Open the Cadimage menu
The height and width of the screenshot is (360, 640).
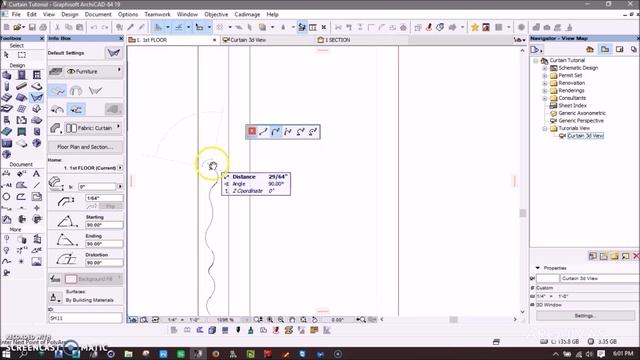coord(247,14)
